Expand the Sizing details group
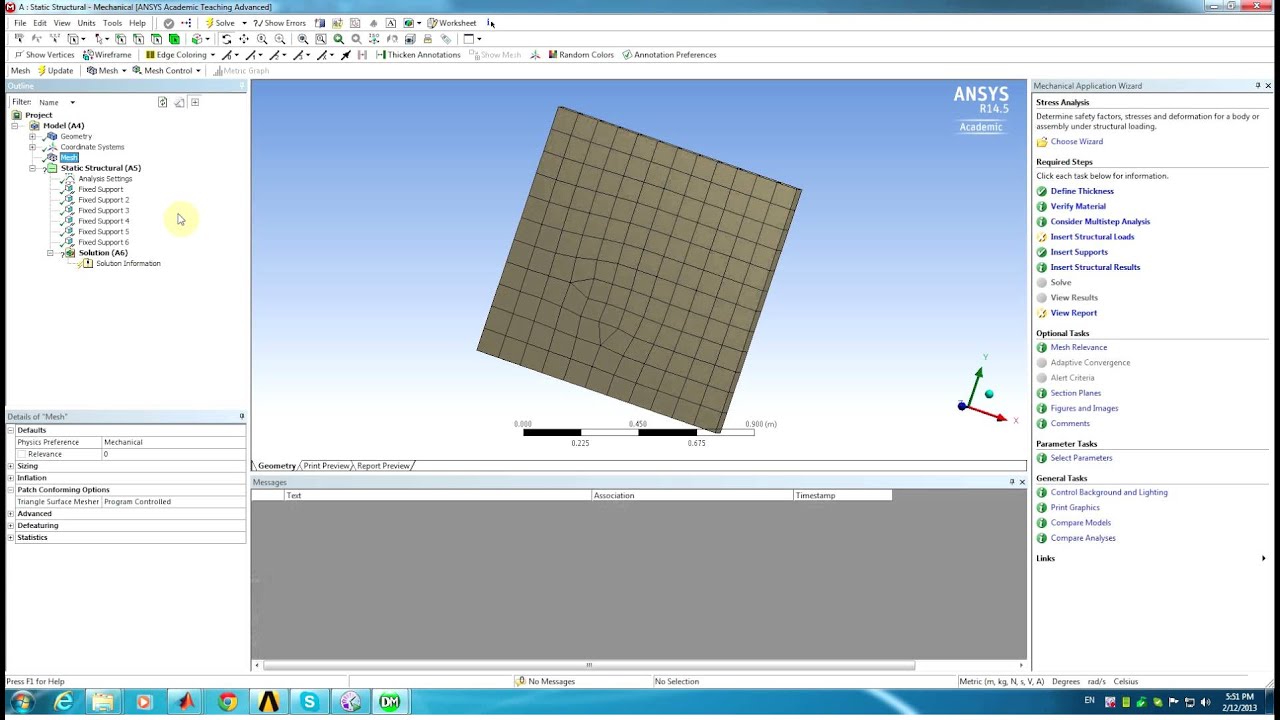 [x=11, y=466]
